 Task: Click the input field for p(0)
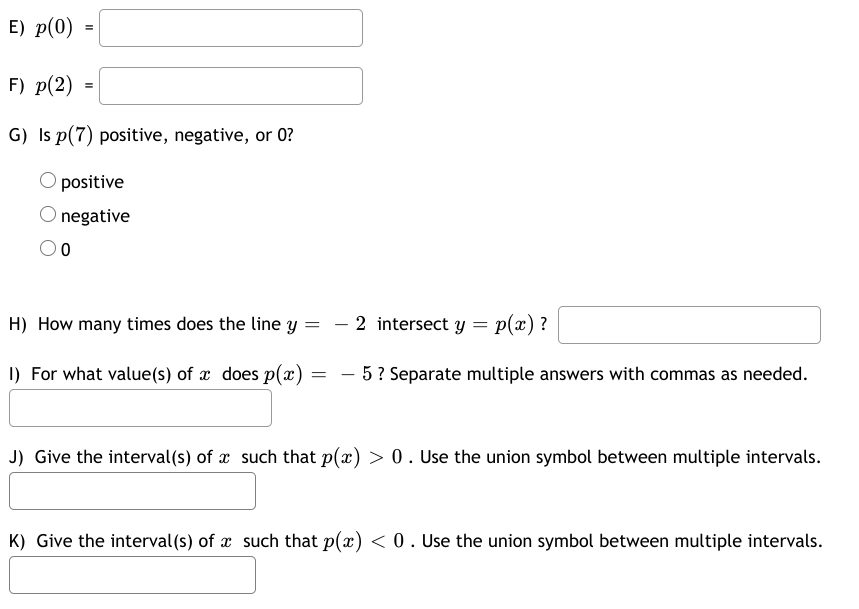pyautogui.click(x=231, y=28)
